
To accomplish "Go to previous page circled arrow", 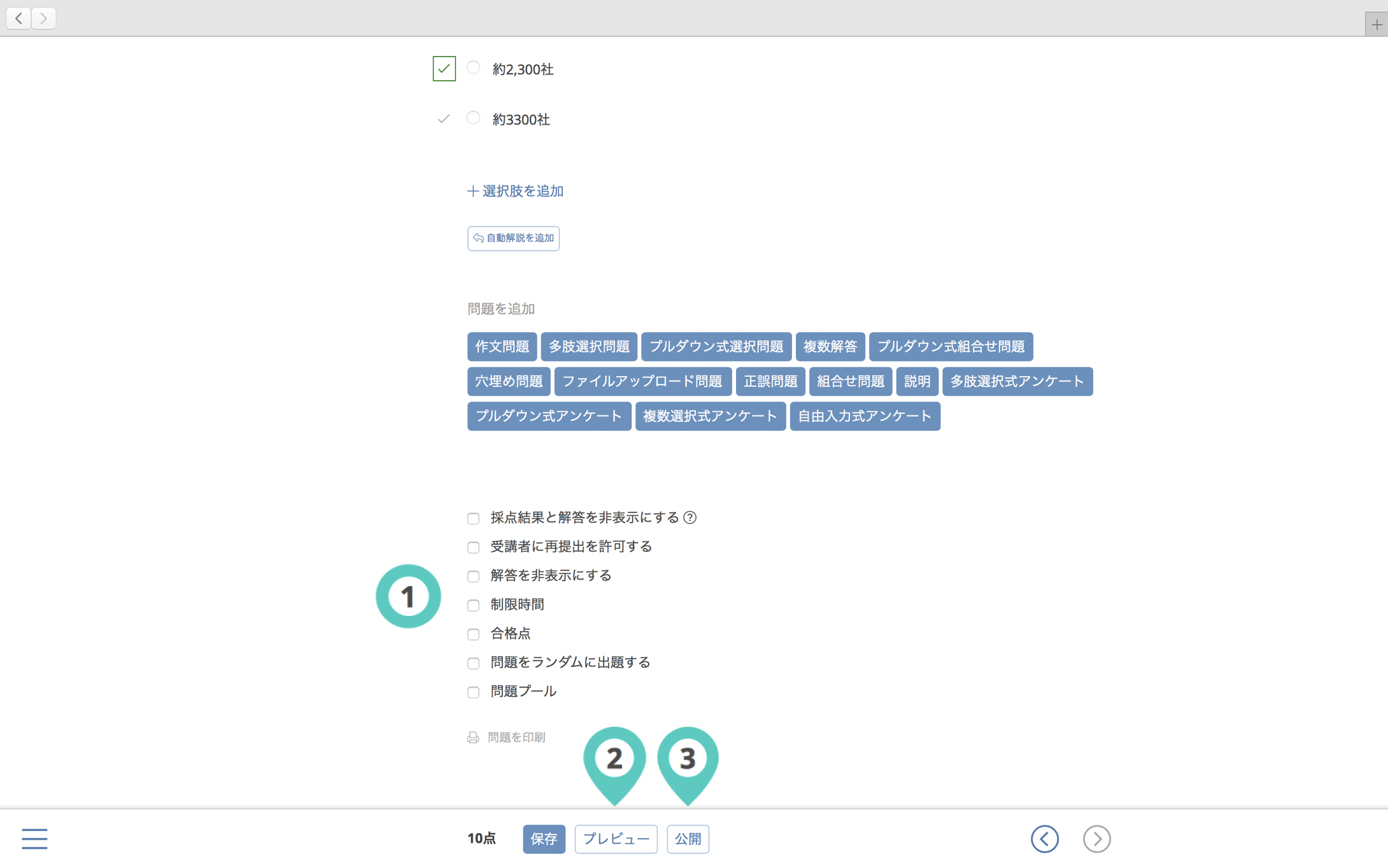I will click(x=1044, y=839).
